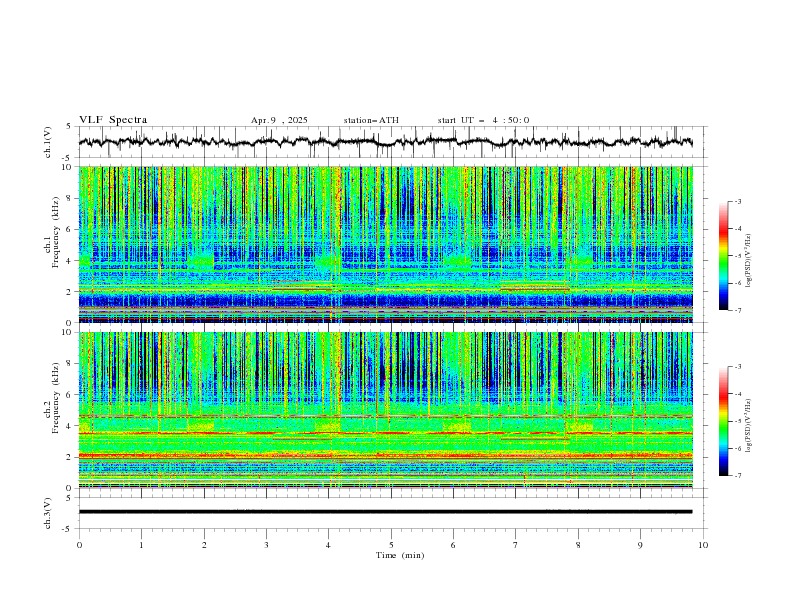Click Time axis tick label "6"
This screenshot has height=612, width=792.
point(453,545)
